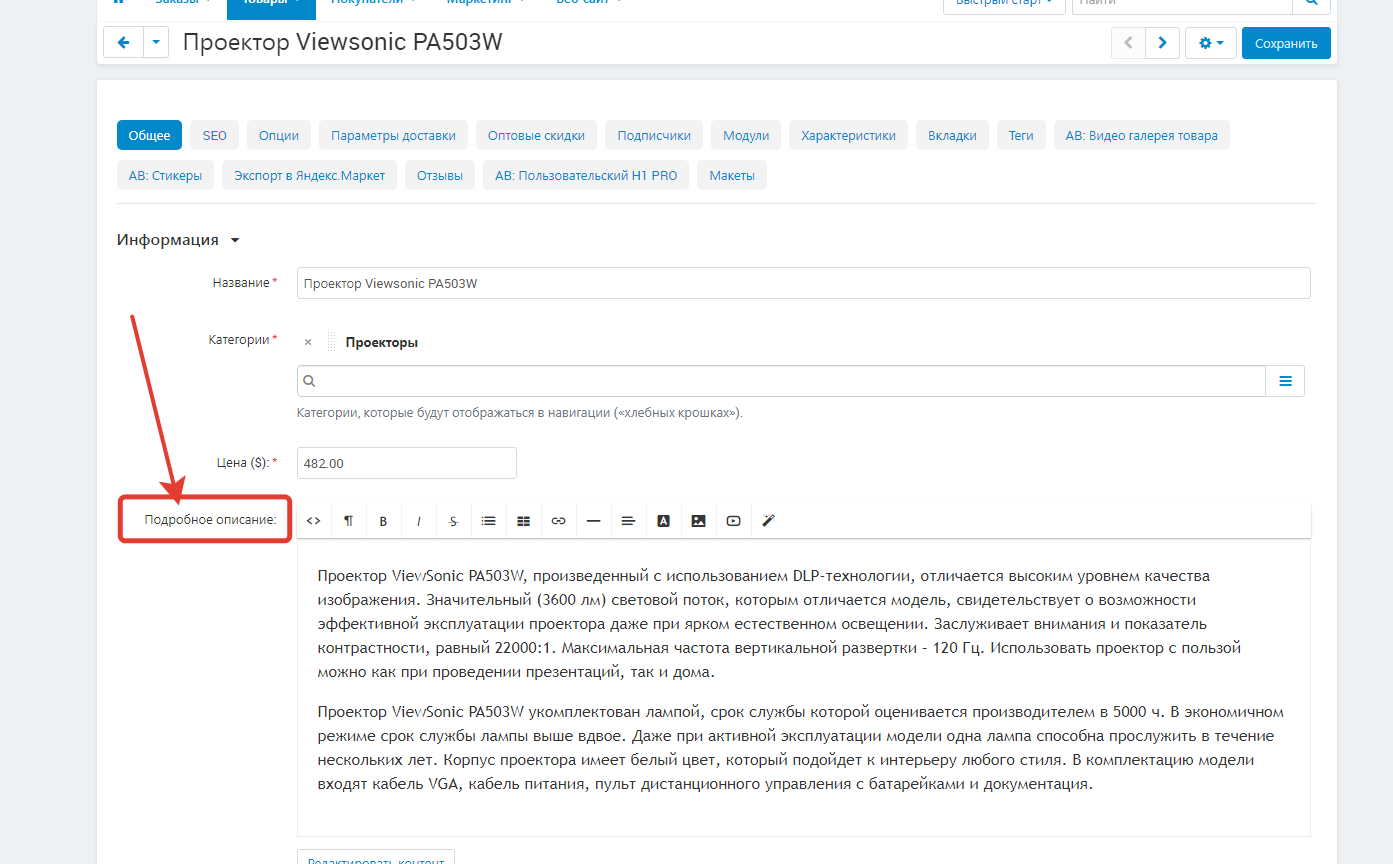The width and height of the screenshot is (1393, 864).
Task: Click the Проекторы category label
Action: click(382, 342)
